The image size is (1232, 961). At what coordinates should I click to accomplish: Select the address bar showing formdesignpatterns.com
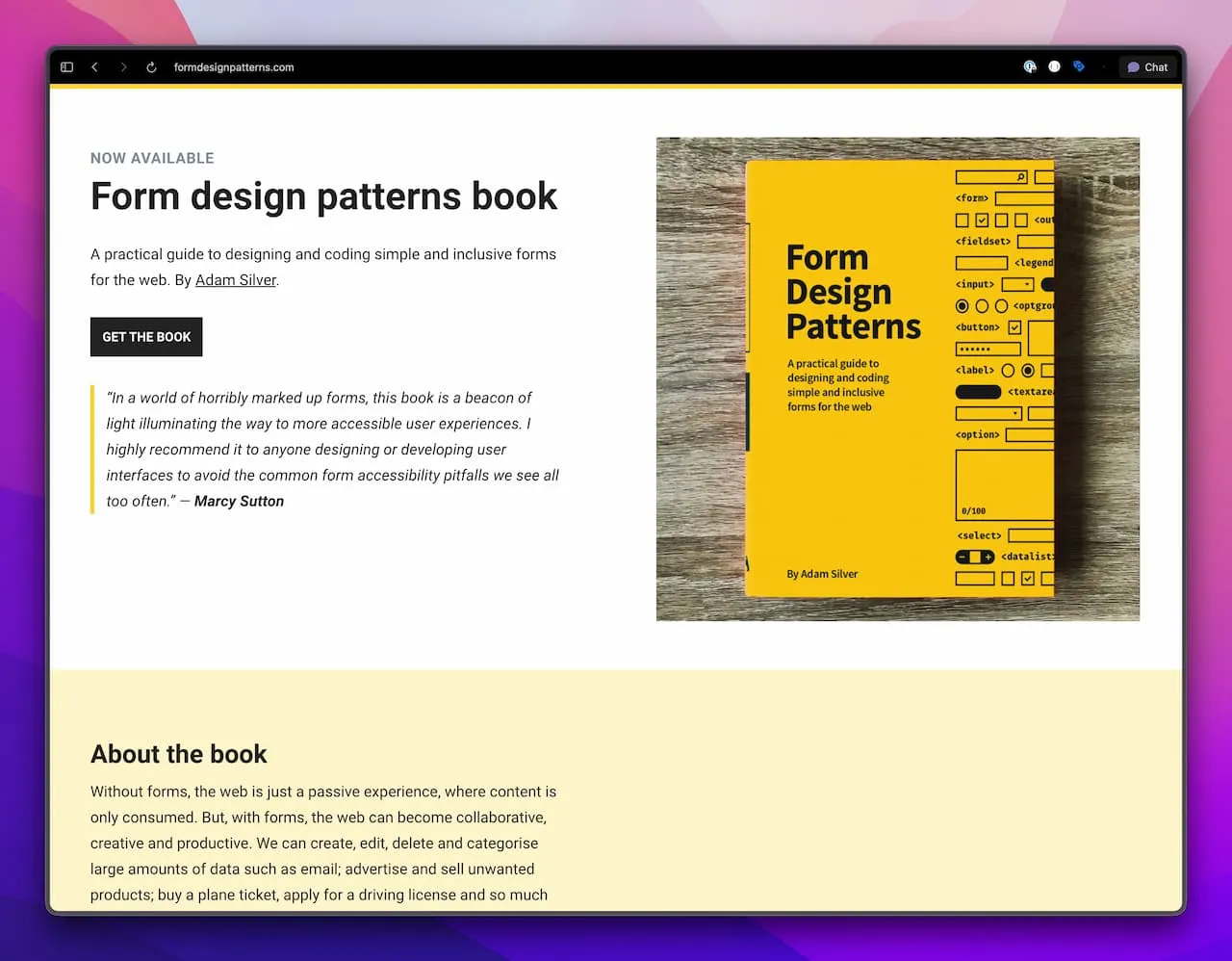tap(231, 67)
